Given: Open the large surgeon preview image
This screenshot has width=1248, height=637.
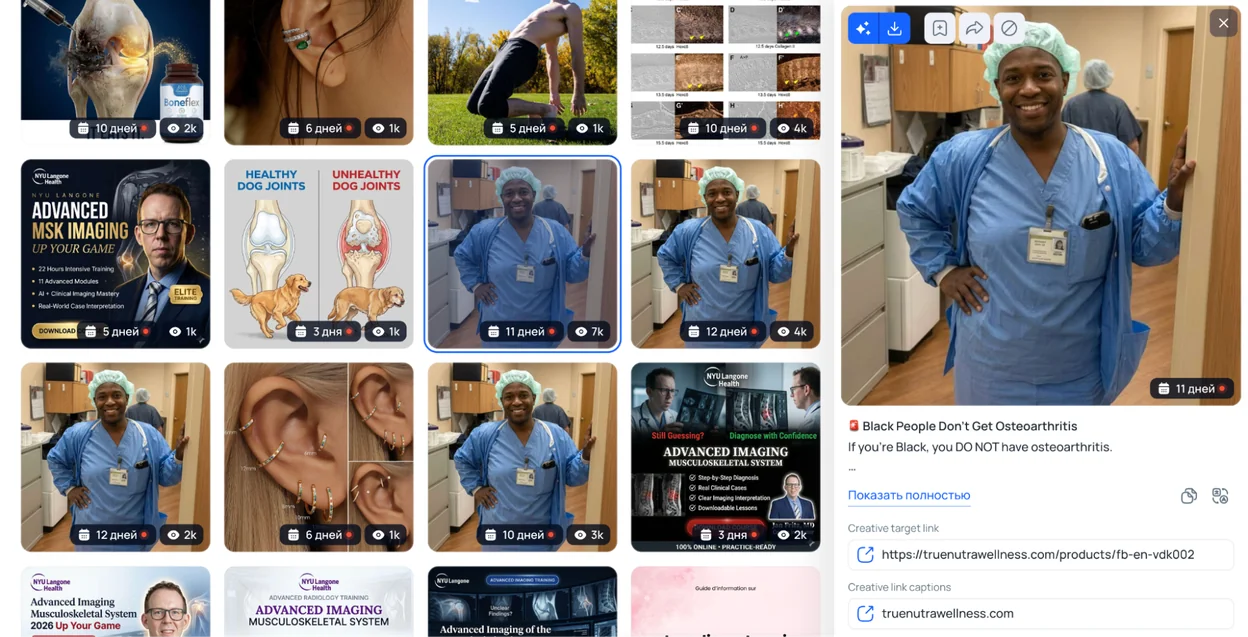Looking at the screenshot, I should pyautogui.click(x=1041, y=206).
